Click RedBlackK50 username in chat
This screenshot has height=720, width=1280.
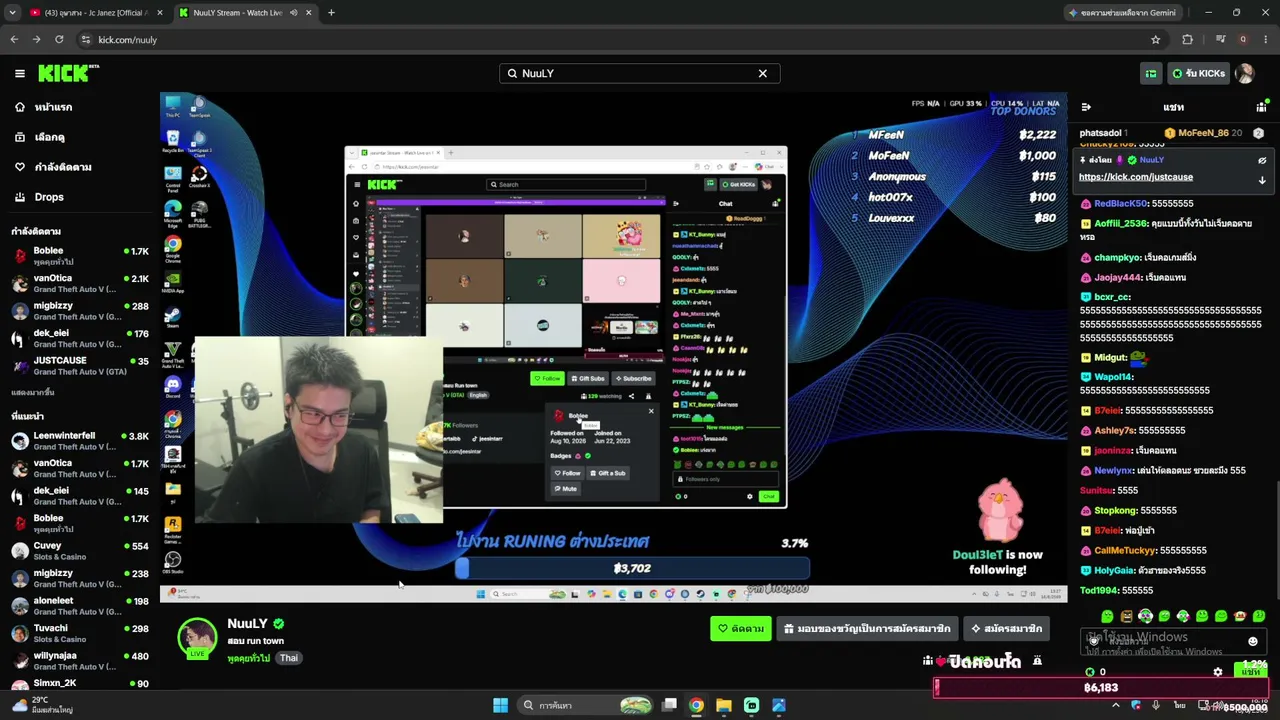pyautogui.click(x=1122, y=204)
